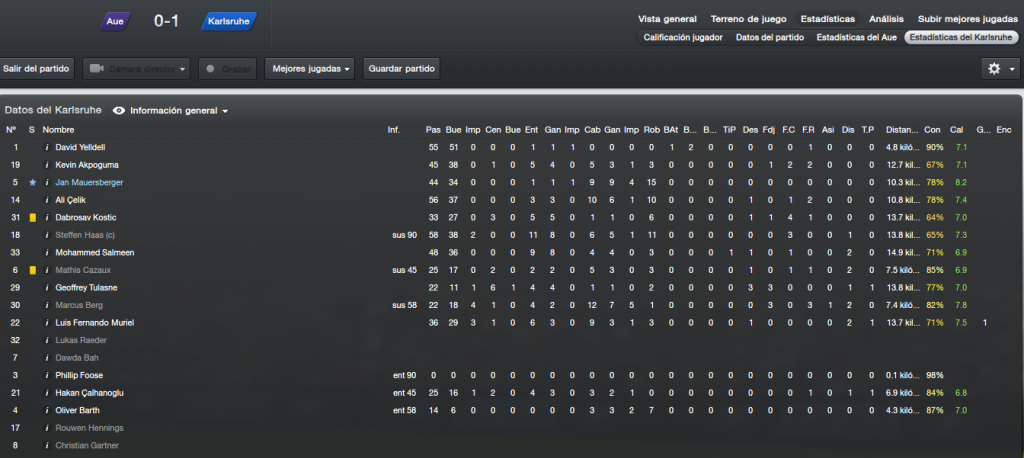Click info icon beside David Yelldell
This screenshot has width=1024, height=458.
pos(46,148)
